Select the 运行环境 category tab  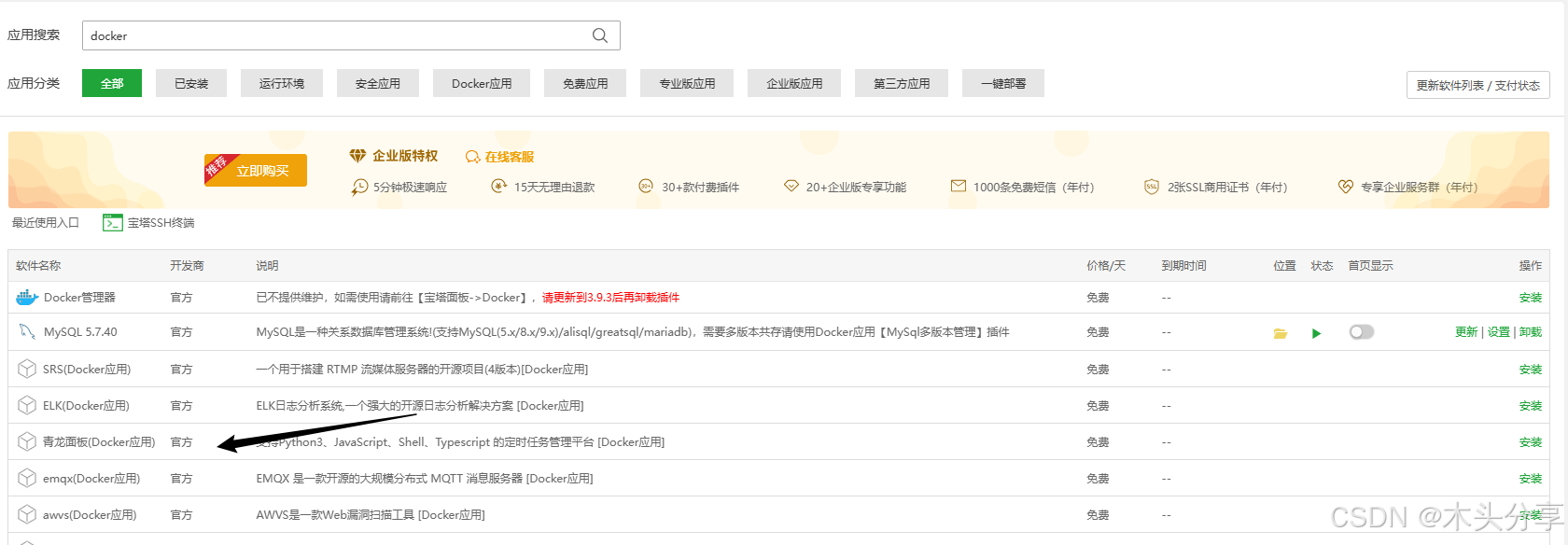pyautogui.click(x=282, y=83)
